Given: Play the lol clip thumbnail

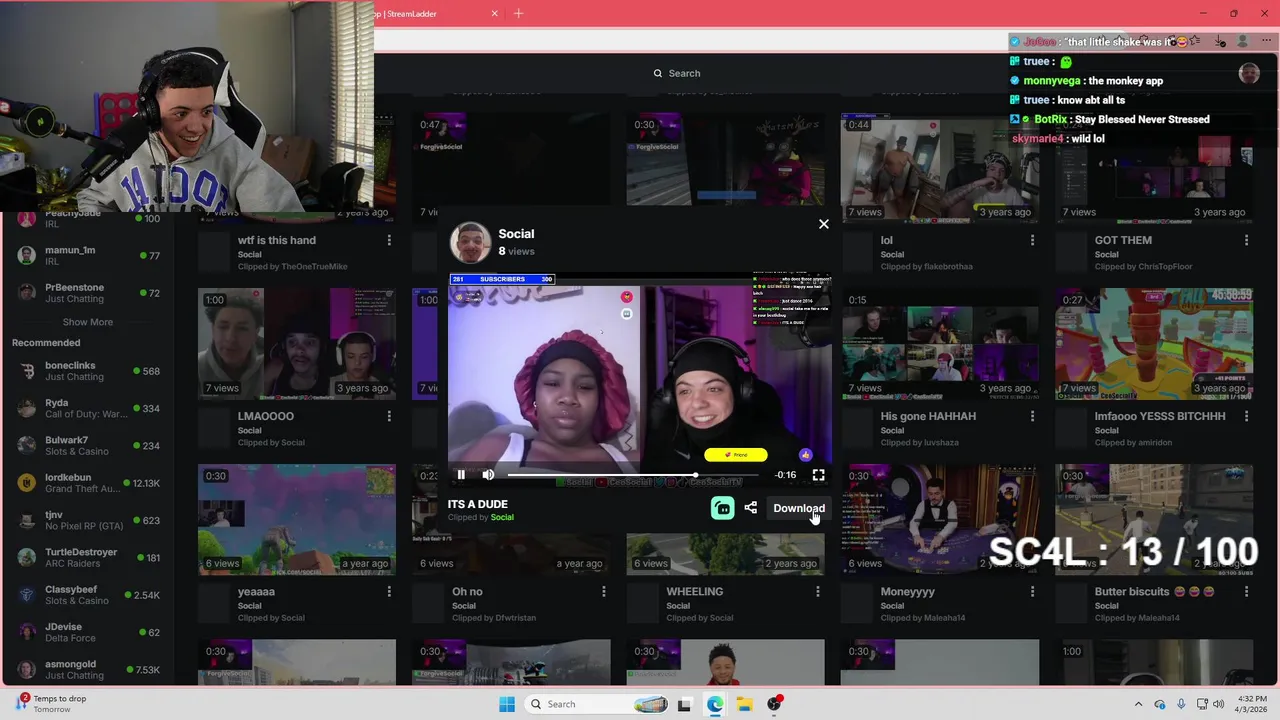Looking at the screenshot, I should [940, 168].
